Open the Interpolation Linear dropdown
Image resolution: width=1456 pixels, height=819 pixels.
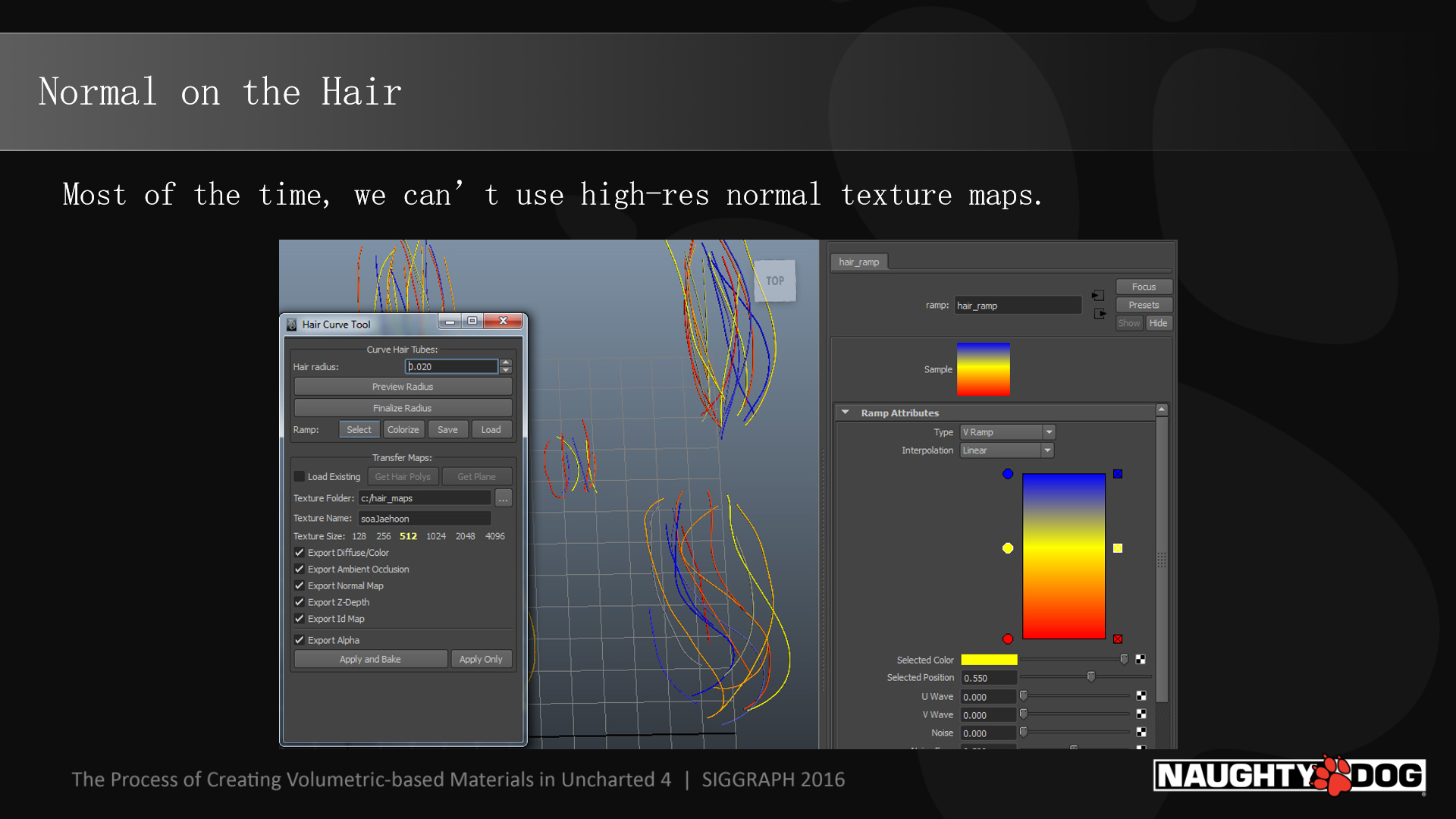(x=1005, y=449)
